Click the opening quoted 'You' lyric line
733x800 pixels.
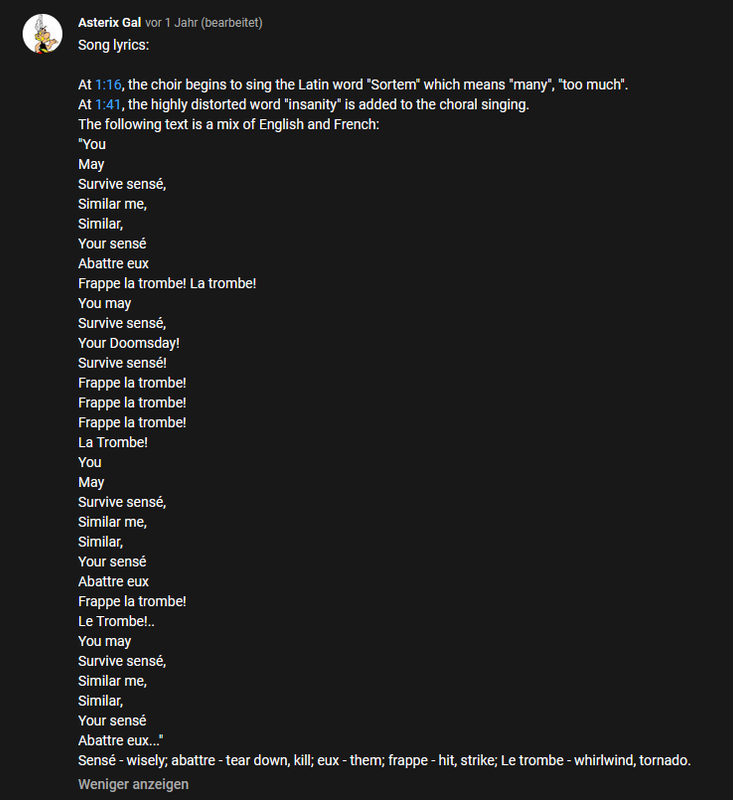point(92,144)
